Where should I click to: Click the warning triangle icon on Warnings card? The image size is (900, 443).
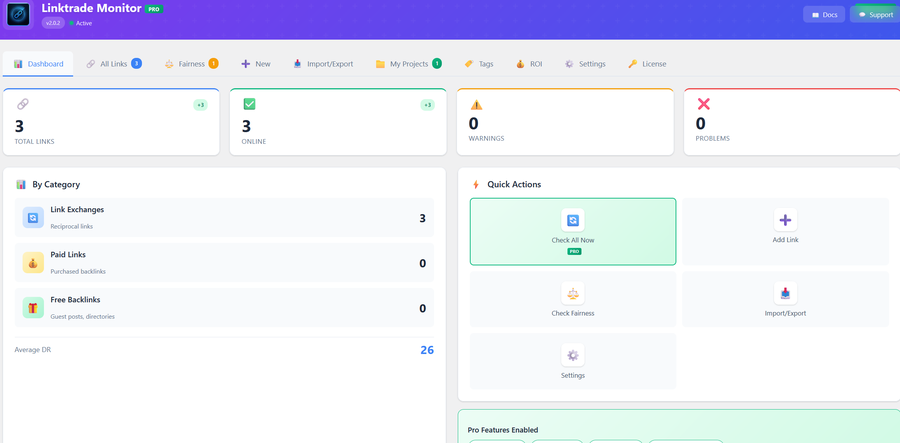click(x=476, y=104)
